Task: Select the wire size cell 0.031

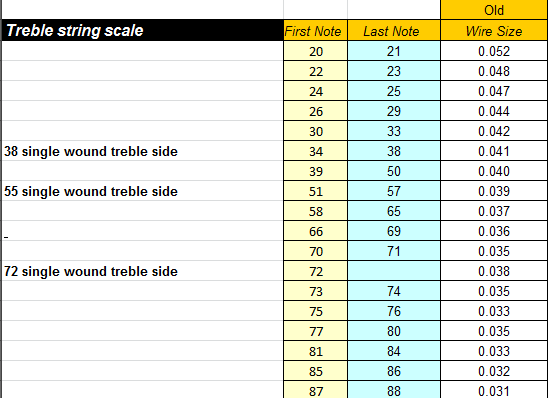Action: [494, 390]
